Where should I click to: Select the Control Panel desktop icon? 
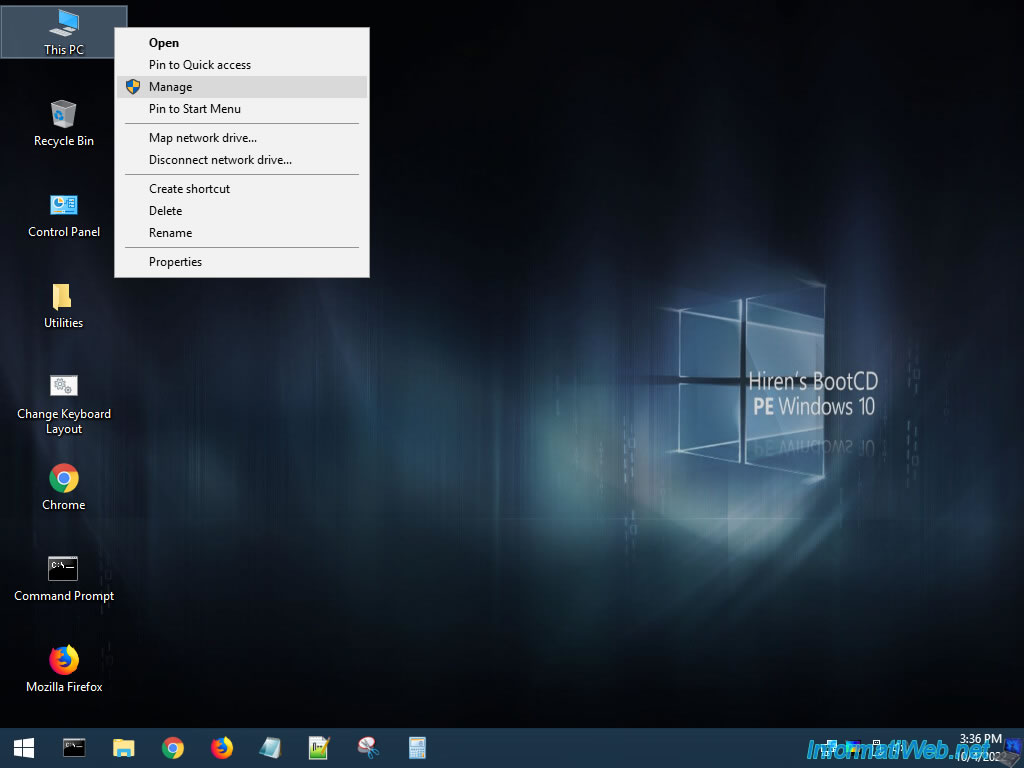[x=64, y=216]
